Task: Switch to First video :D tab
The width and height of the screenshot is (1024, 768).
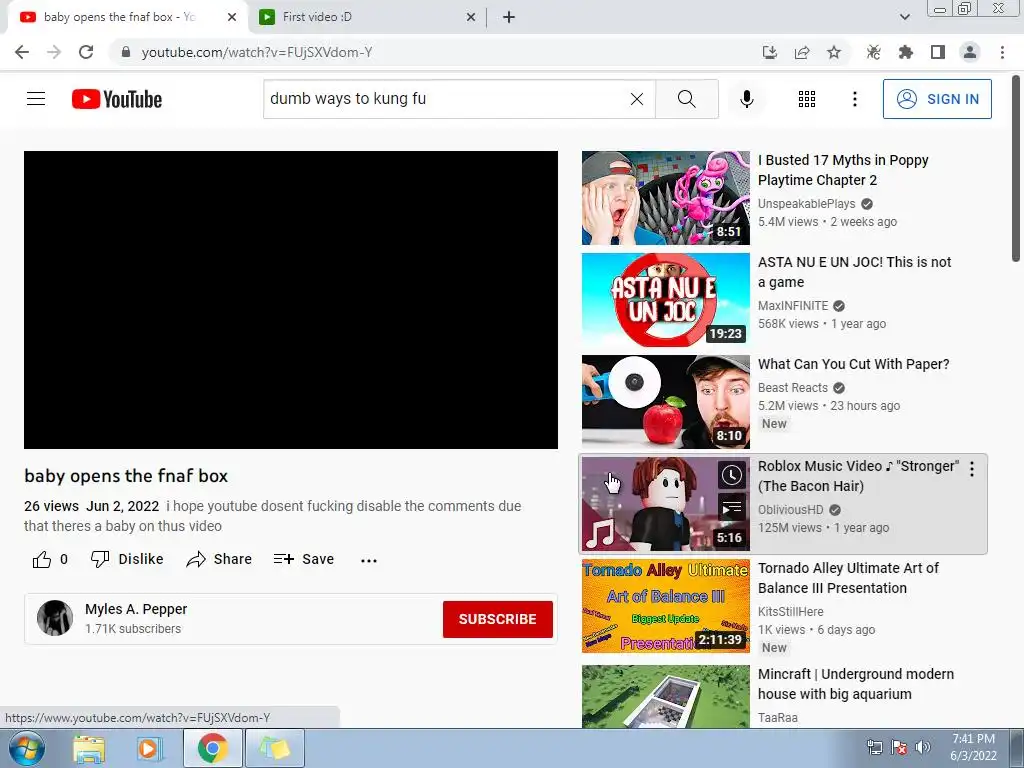Action: [368, 17]
